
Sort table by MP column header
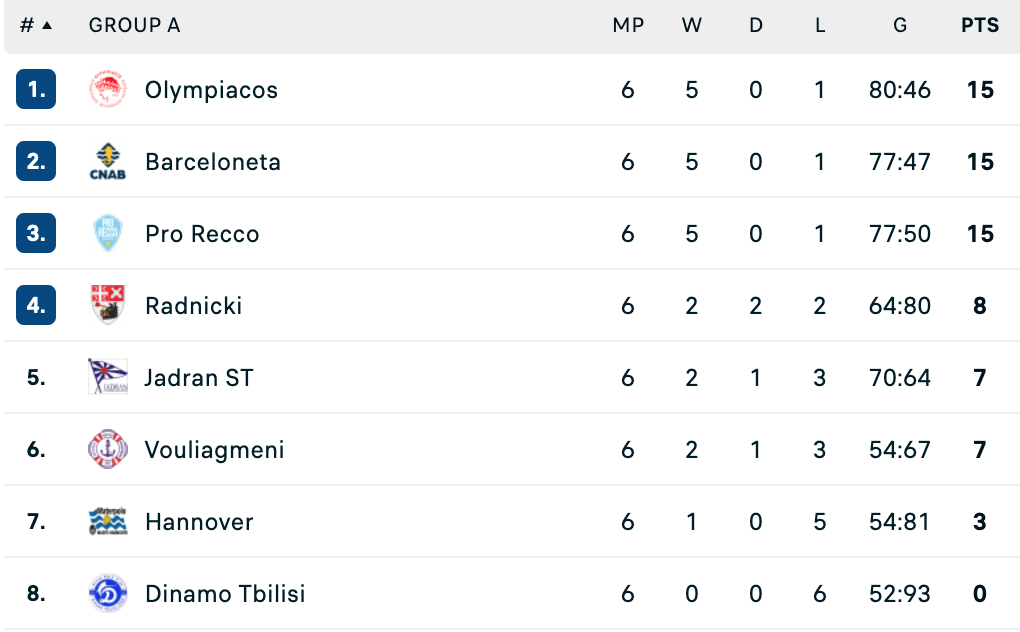628,26
